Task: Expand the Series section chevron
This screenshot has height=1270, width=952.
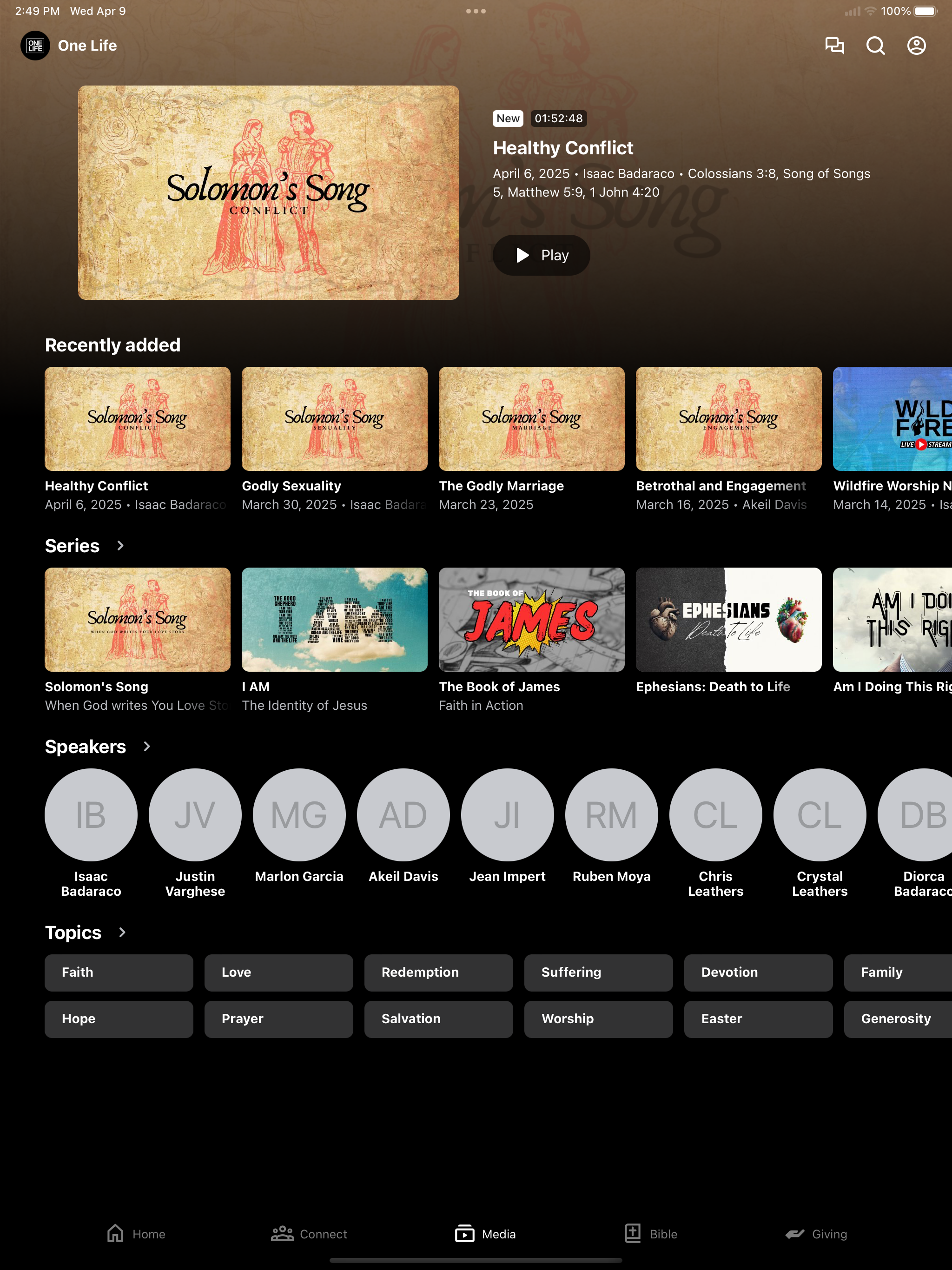Action: (120, 545)
